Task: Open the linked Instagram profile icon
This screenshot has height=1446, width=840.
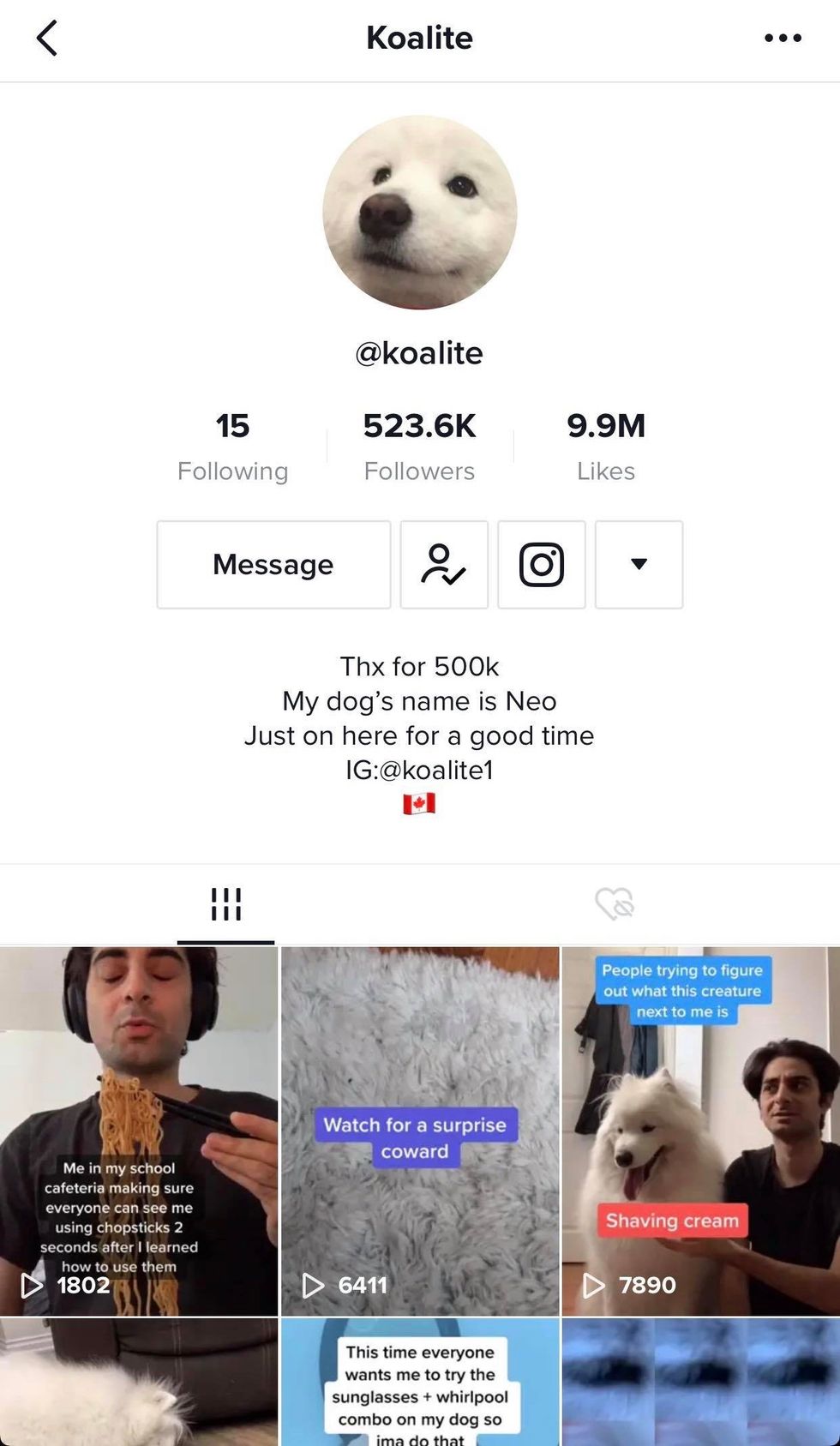Action: click(542, 565)
